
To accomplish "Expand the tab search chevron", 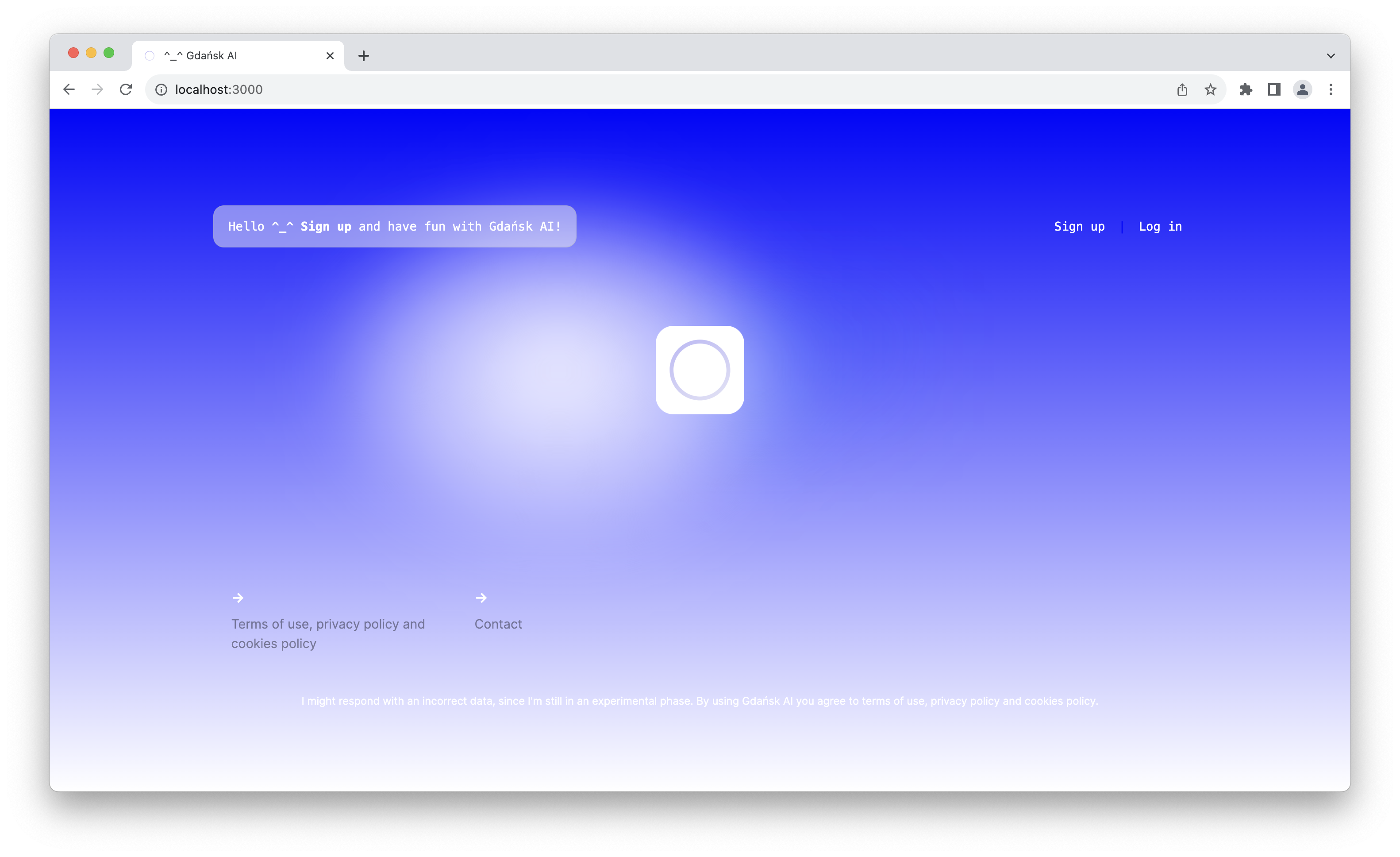I will pos(1331,56).
